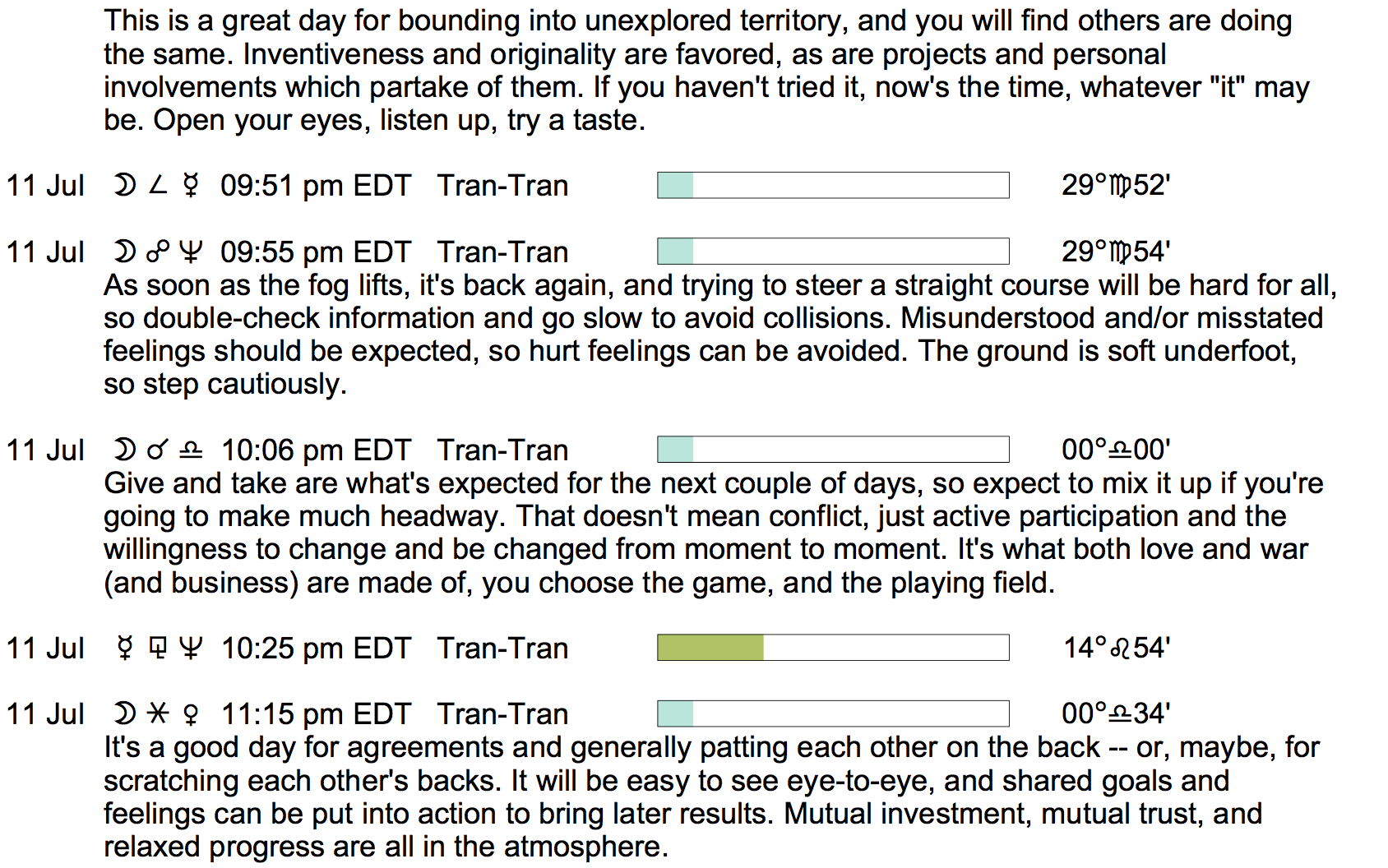The width and height of the screenshot is (1388, 868).
Task: Click the olive green strength bar at 10:25 pm
Action: 710,648
